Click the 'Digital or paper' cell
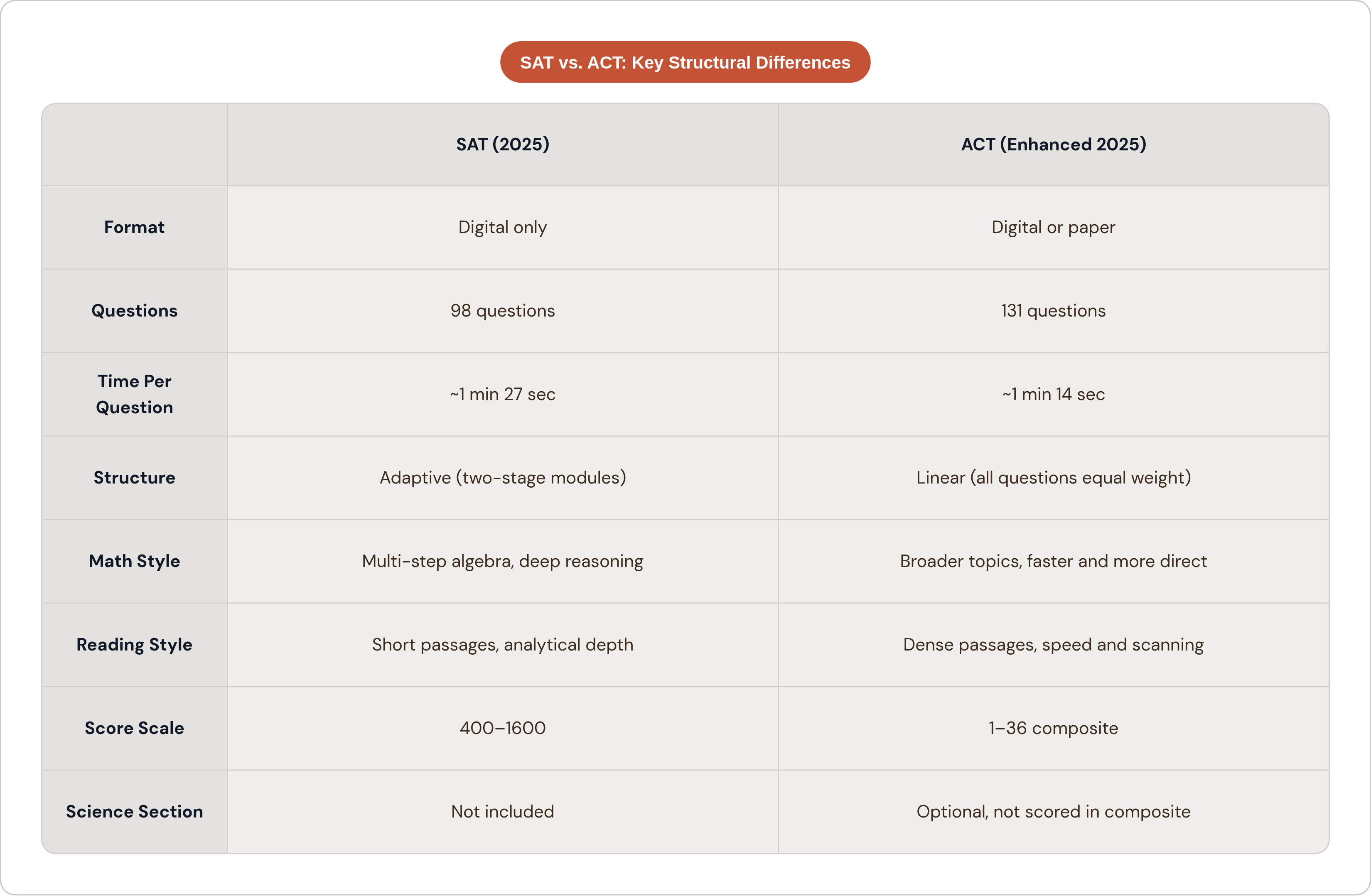Image resolution: width=1371 pixels, height=896 pixels. pyautogui.click(x=1054, y=228)
